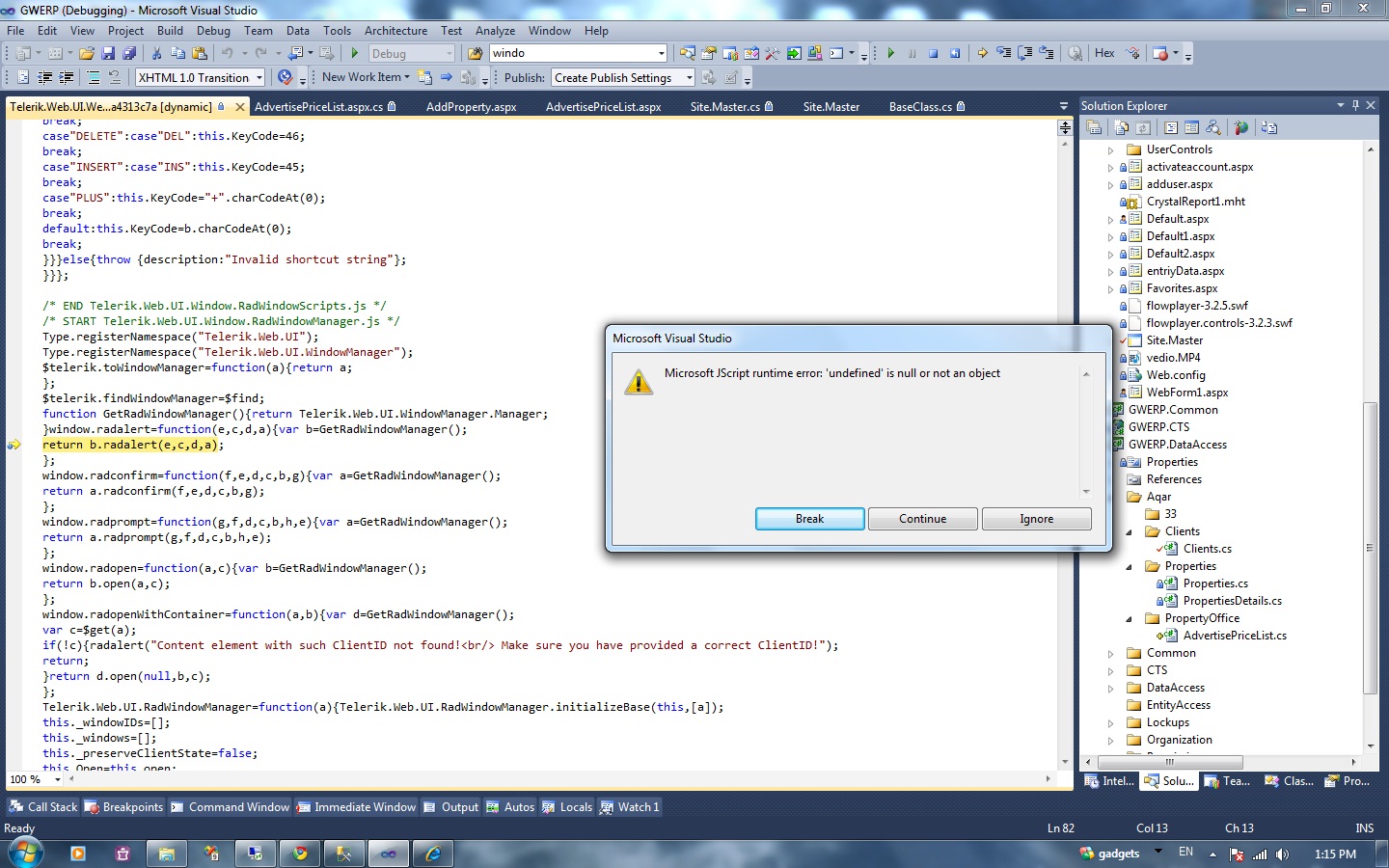Click the Windows Start button

point(25,853)
